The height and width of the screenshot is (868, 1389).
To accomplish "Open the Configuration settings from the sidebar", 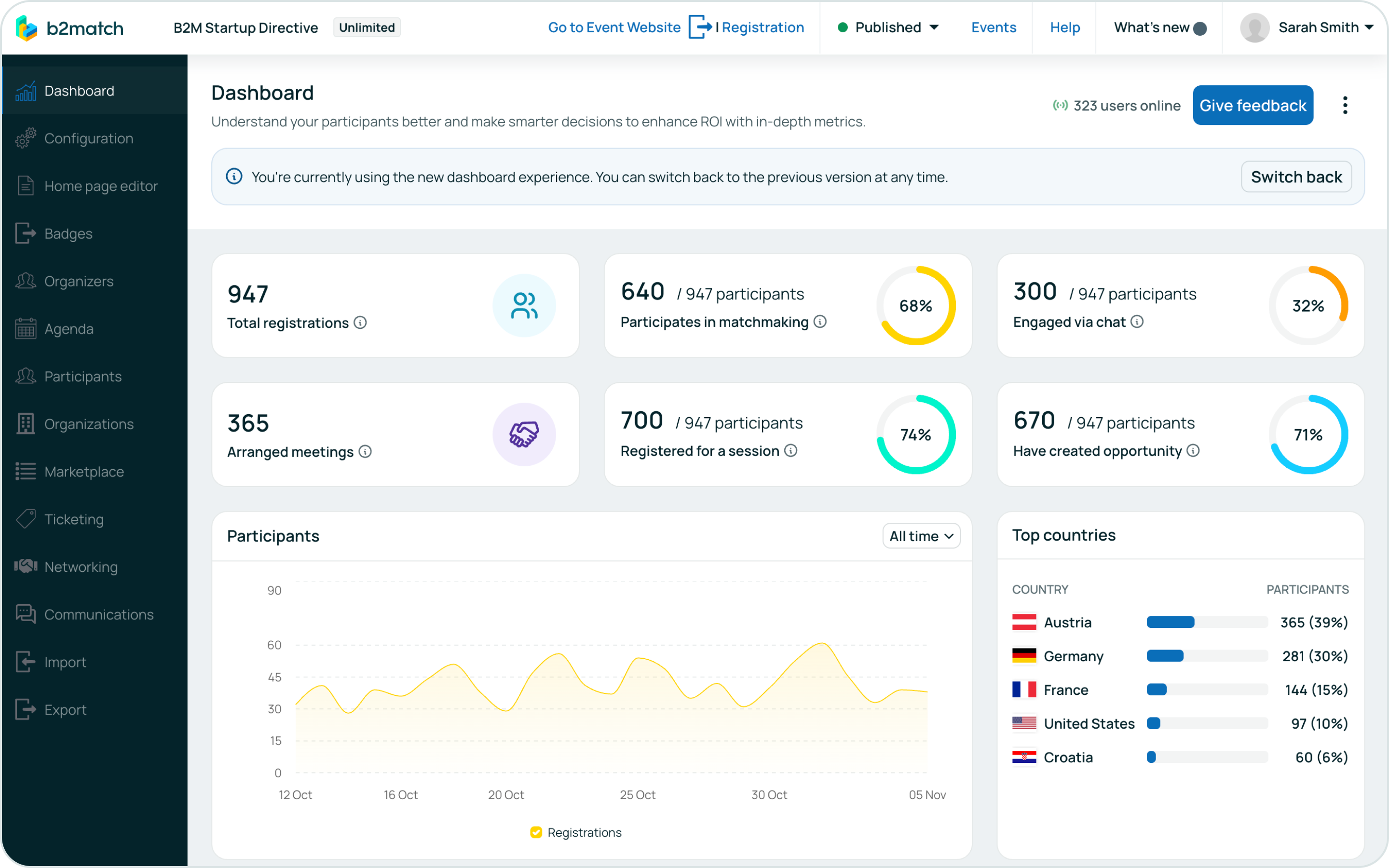I will (25, 138).
